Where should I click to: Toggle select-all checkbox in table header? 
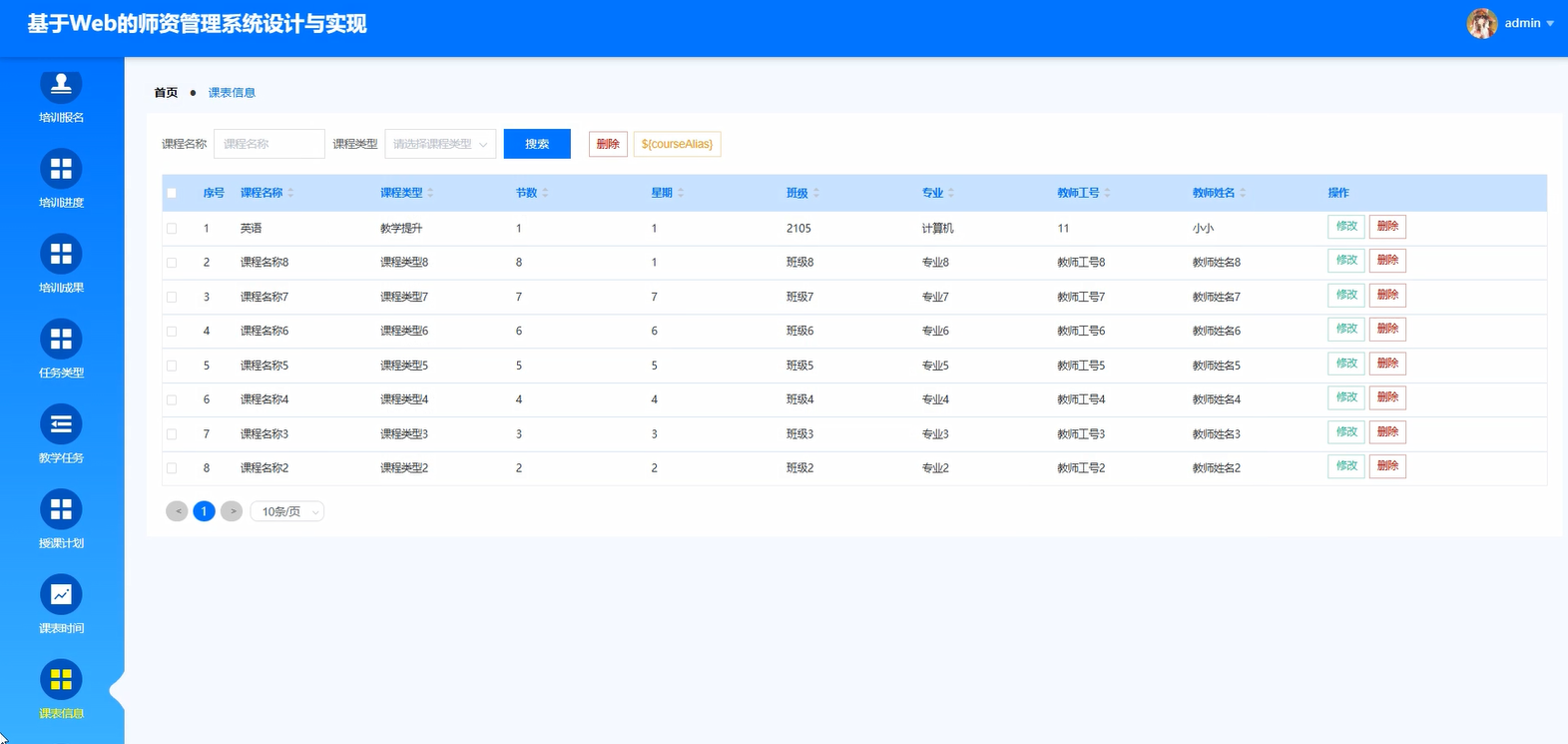pyautogui.click(x=172, y=193)
